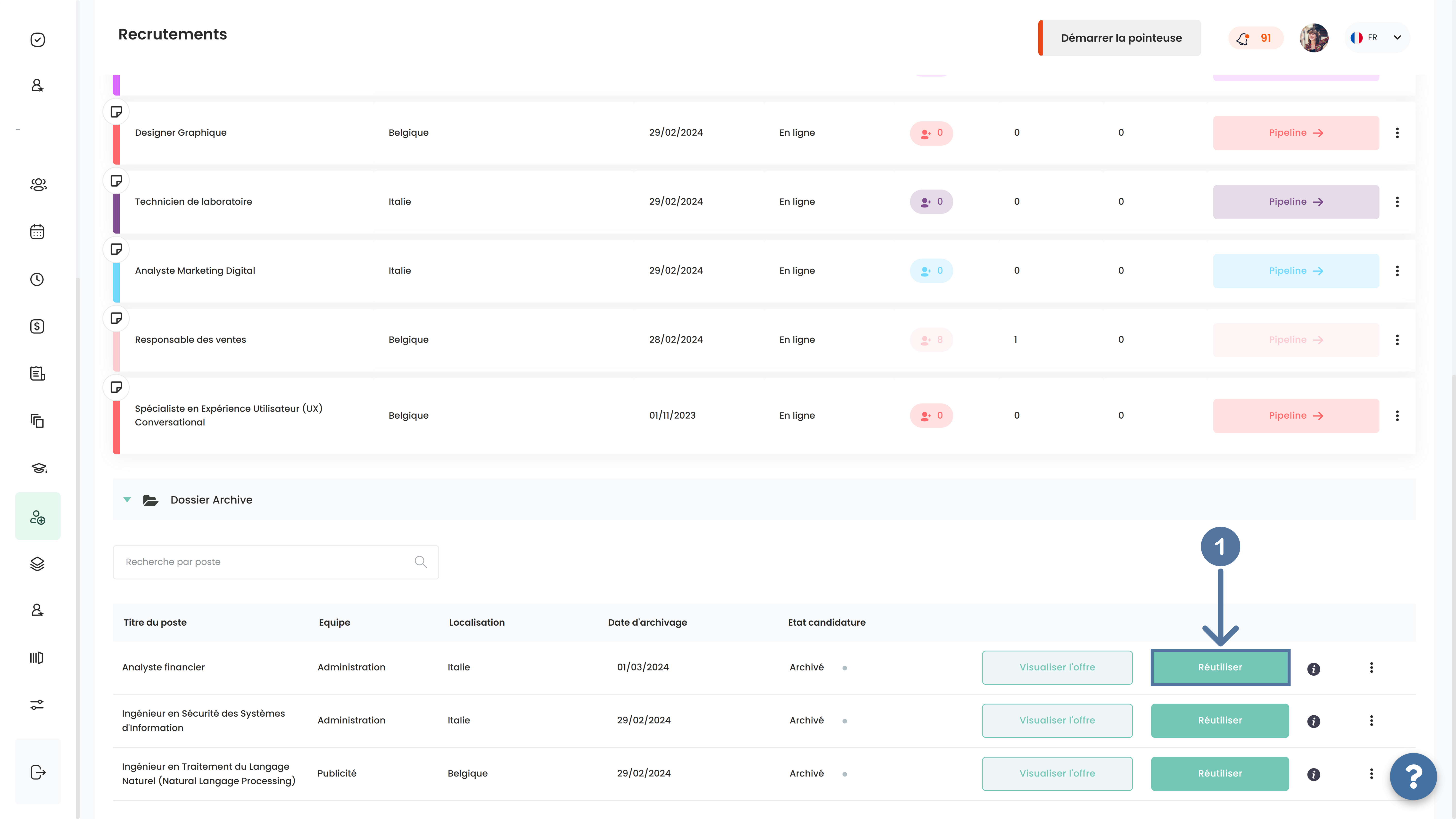Viewport: 1456px width, 819px height.
Task: Click the logout icon in sidebar
Action: click(38, 772)
